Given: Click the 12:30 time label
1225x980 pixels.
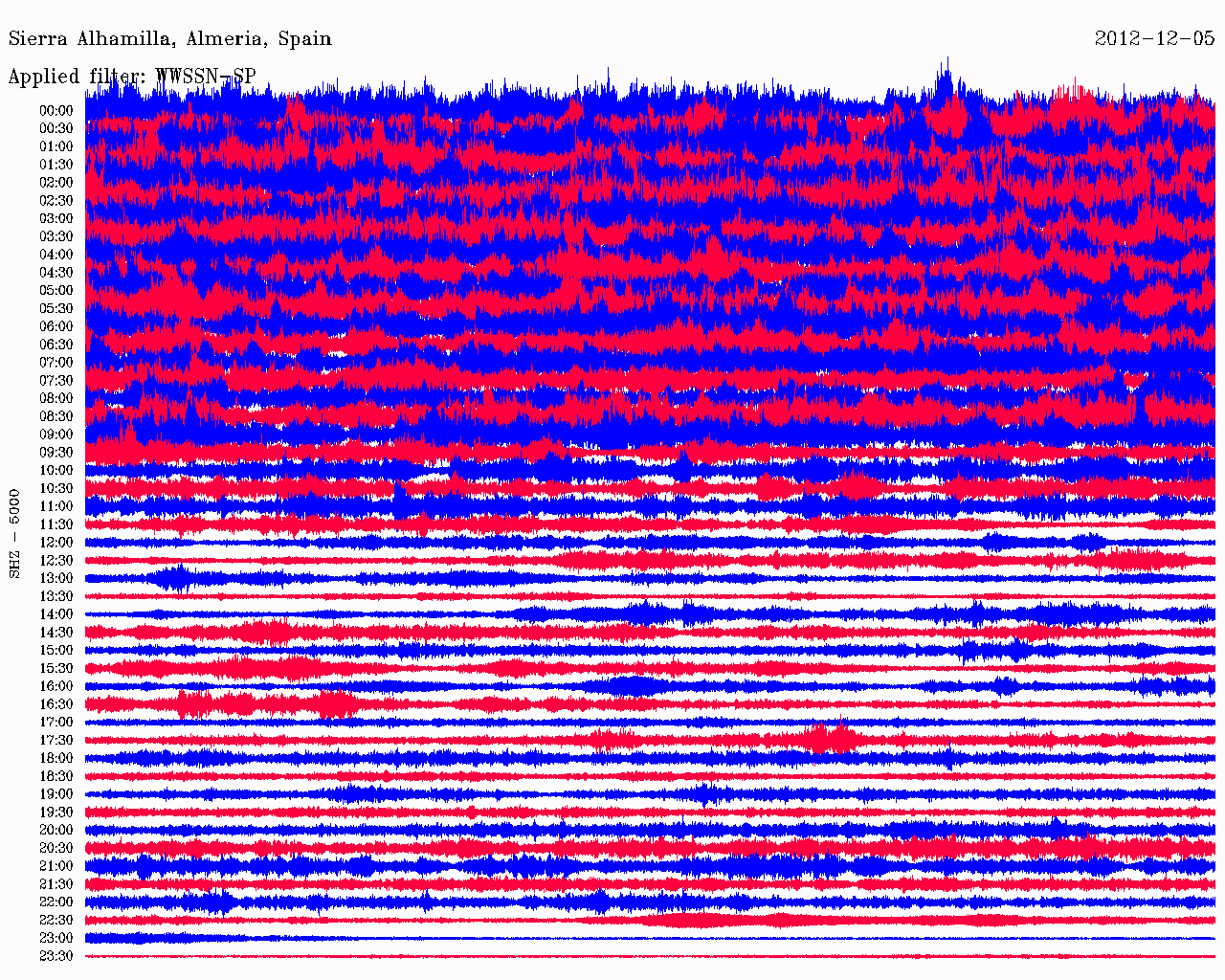Looking at the screenshot, I should (x=56, y=561).
